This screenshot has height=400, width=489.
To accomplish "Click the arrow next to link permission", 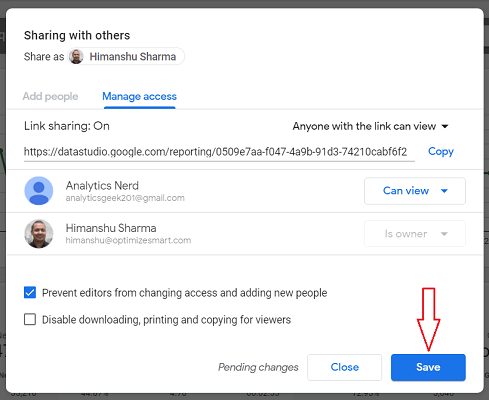I will 445,126.
